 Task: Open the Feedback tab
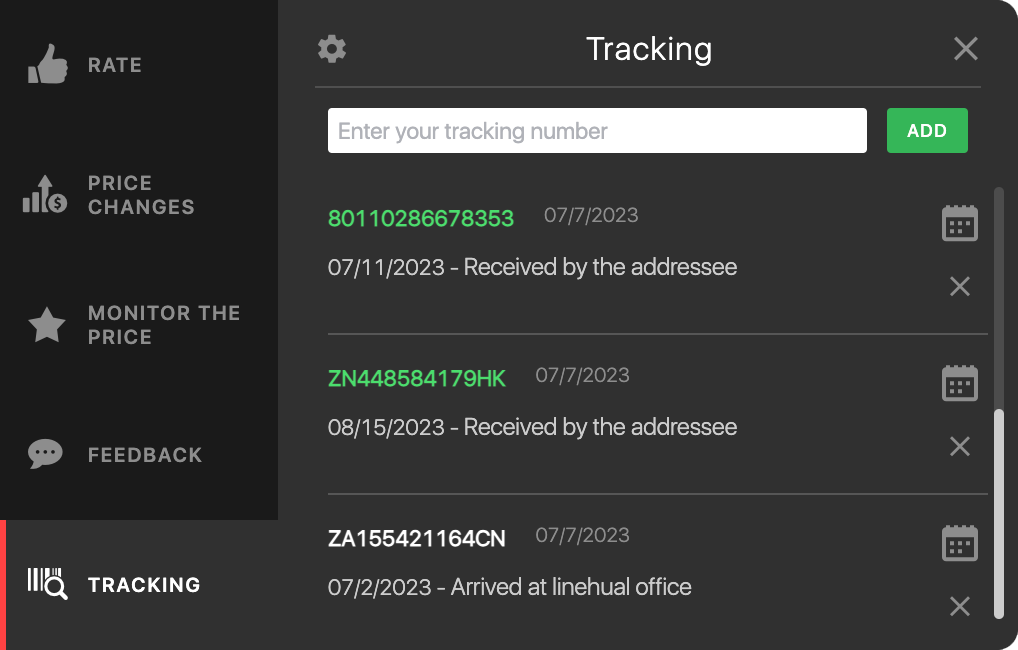(x=144, y=455)
